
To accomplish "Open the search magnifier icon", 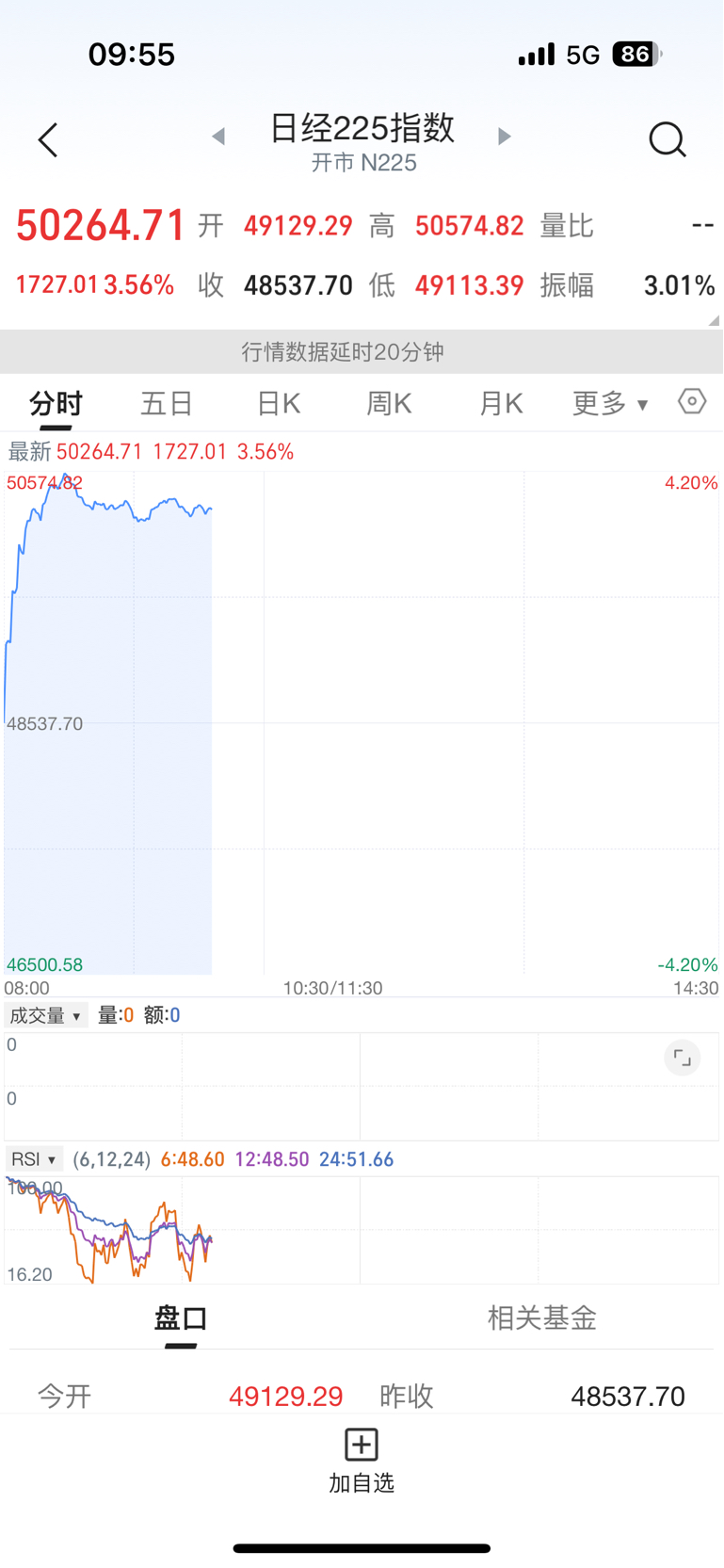I will pyautogui.click(x=667, y=139).
